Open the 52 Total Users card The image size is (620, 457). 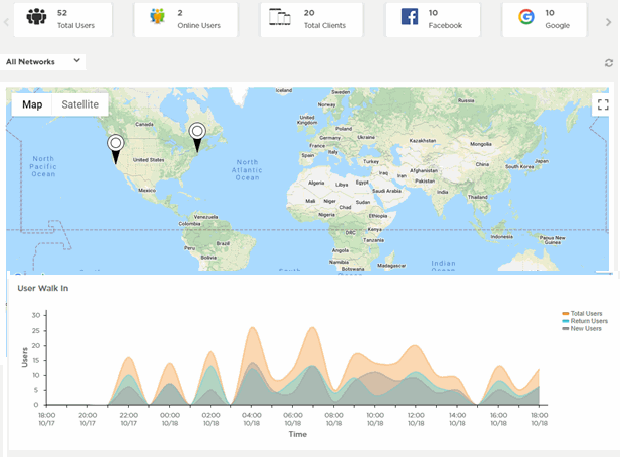click(x=63, y=20)
